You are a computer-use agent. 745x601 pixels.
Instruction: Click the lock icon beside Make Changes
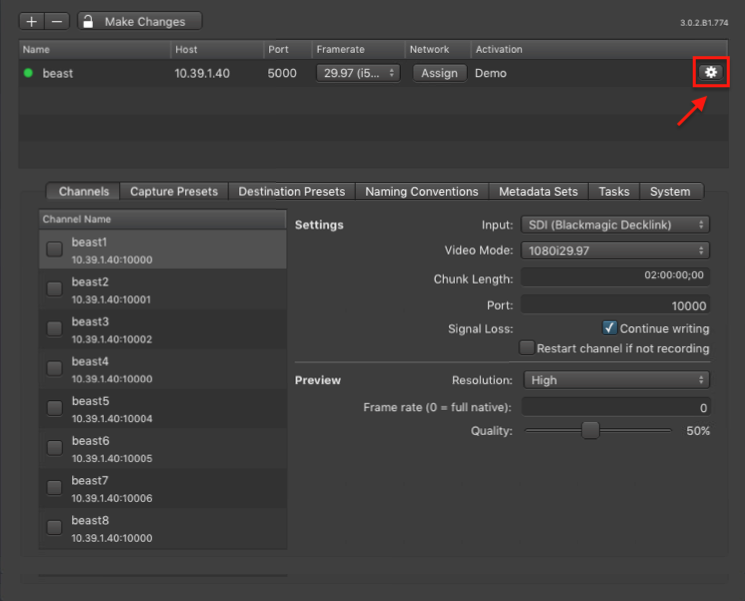pyautogui.click(x=88, y=21)
